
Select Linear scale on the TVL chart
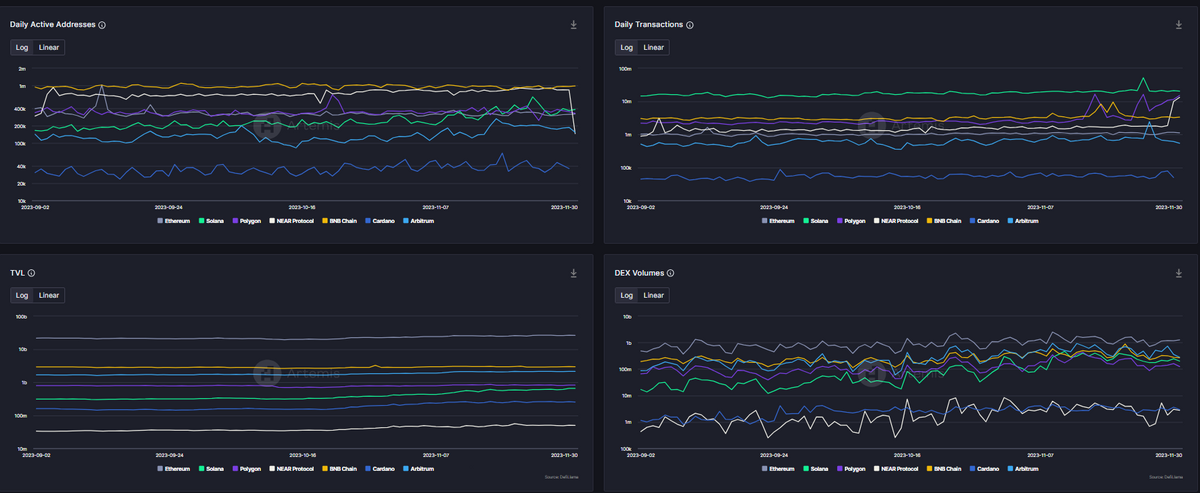click(x=49, y=295)
